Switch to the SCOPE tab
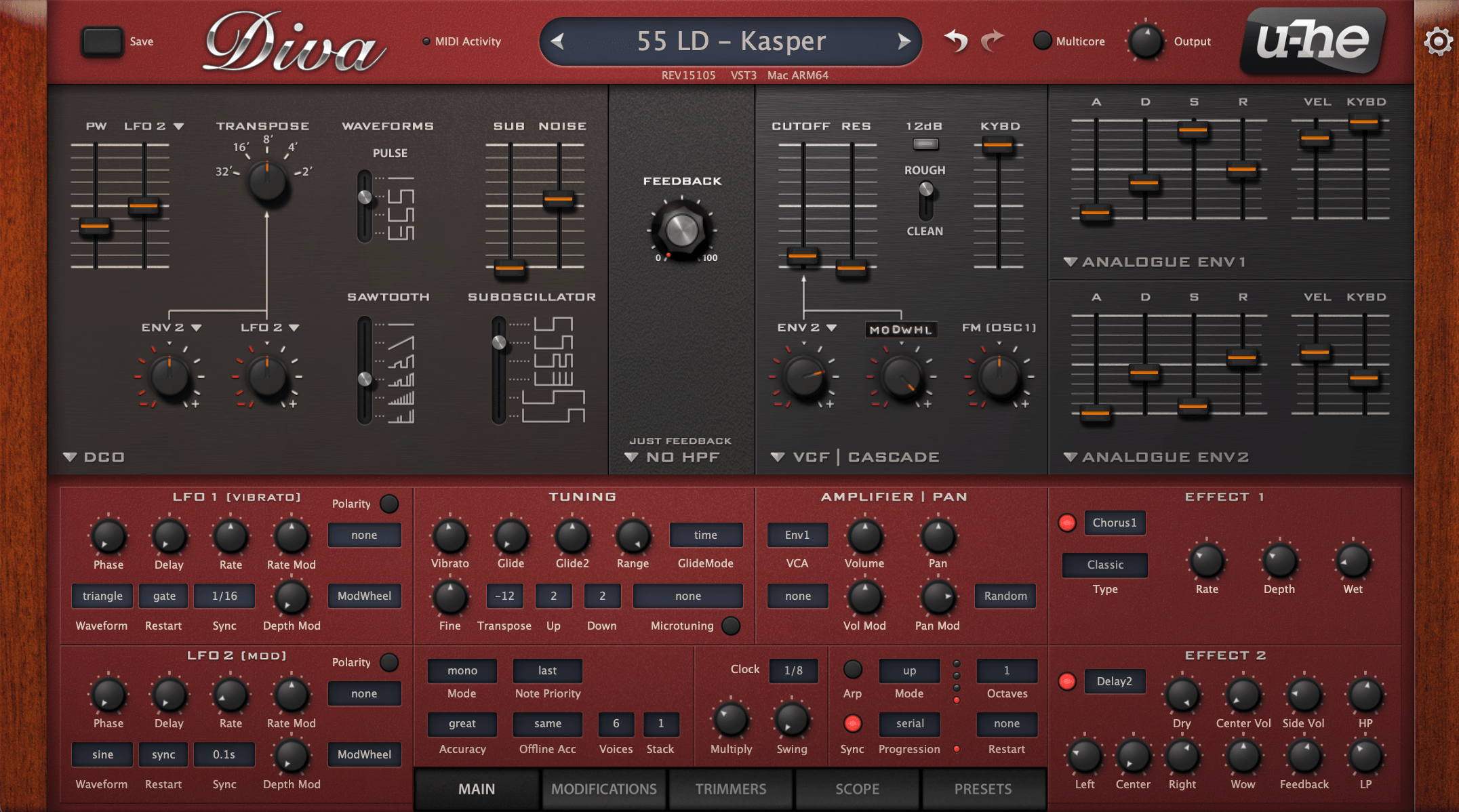Screen dimensions: 1459x812 pyautogui.click(x=857, y=789)
